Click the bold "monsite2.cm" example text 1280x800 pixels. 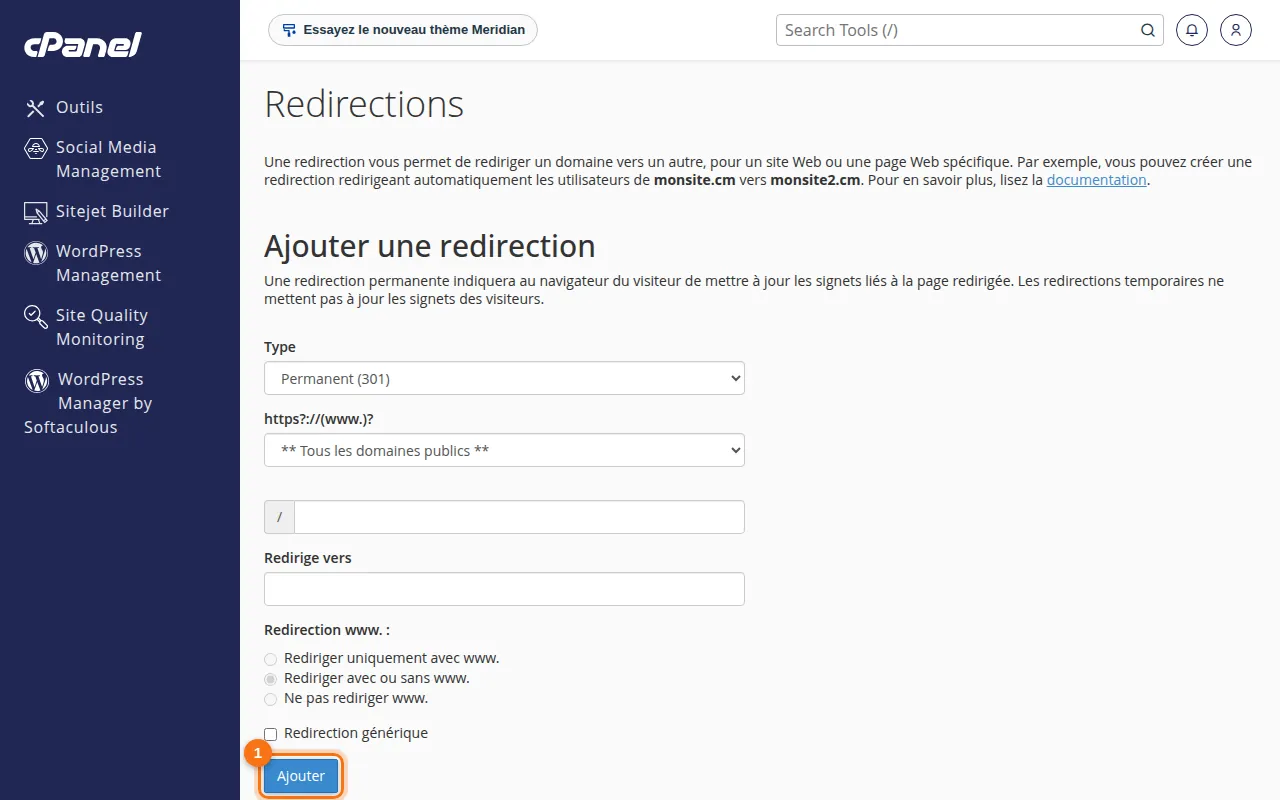pos(815,180)
